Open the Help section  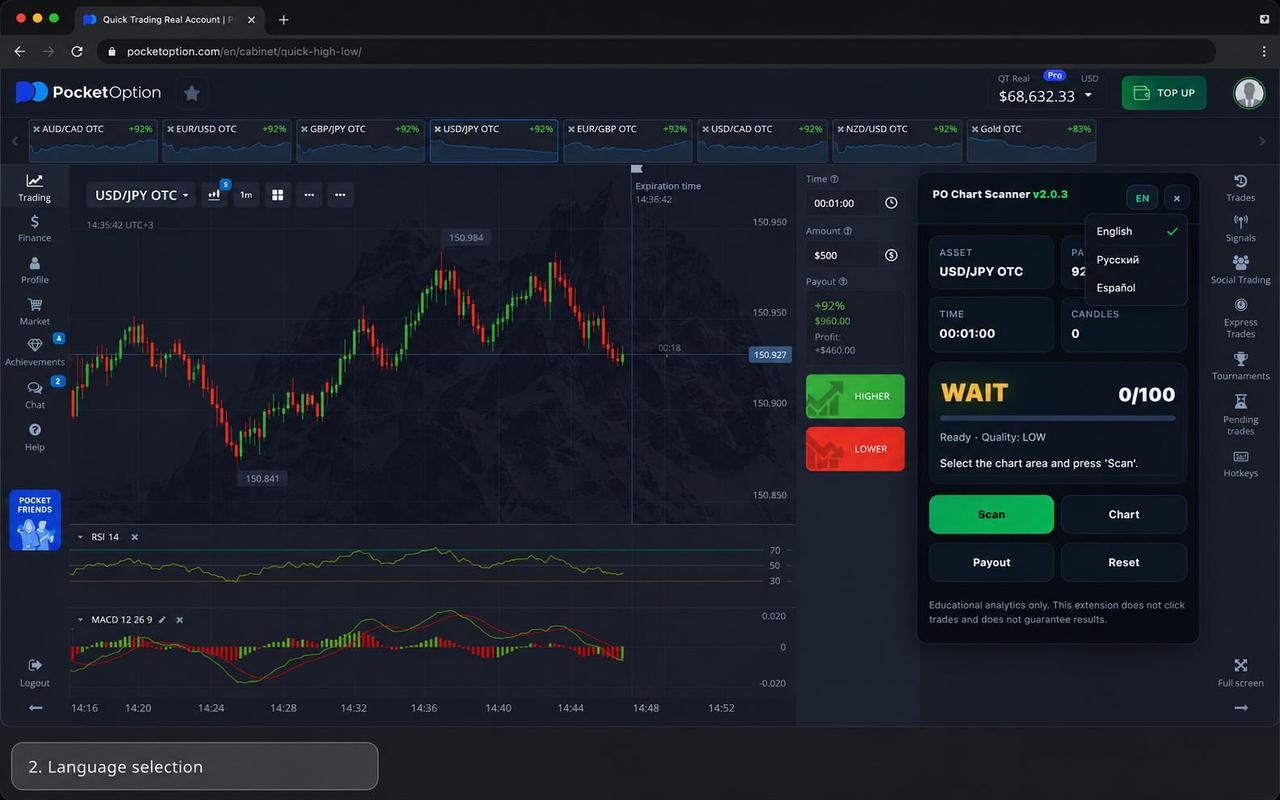tap(34, 437)
